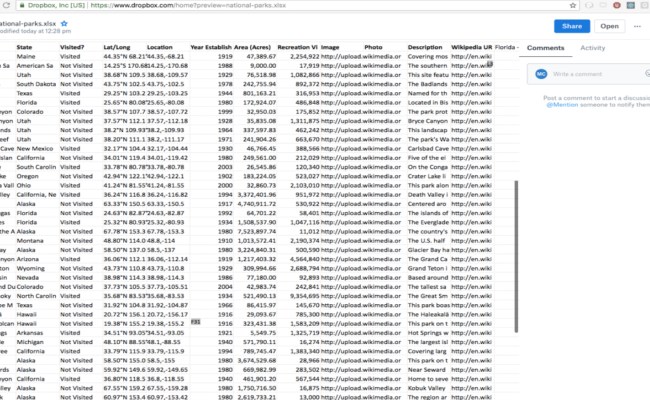Click the red circular browser extension icon

click(x=617, y=5)
